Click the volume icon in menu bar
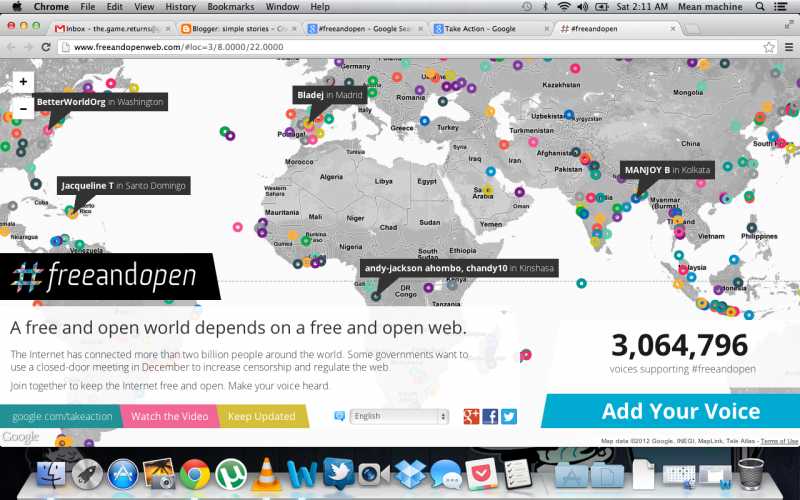800x500 pixels. coord(582,7)
